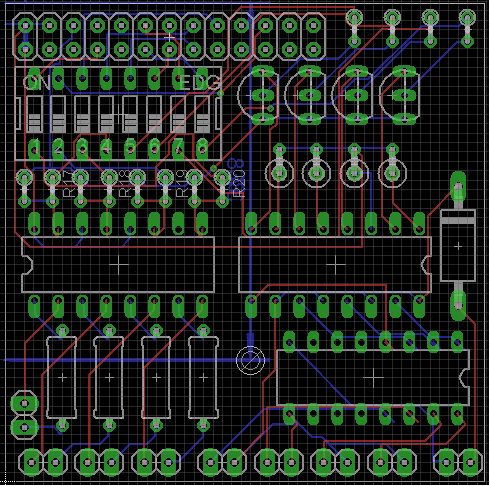The image size is (490, 486).
Task: Click the DIP switch slider above pad 1
Action: pyautogui.click(x=34, y=114)
